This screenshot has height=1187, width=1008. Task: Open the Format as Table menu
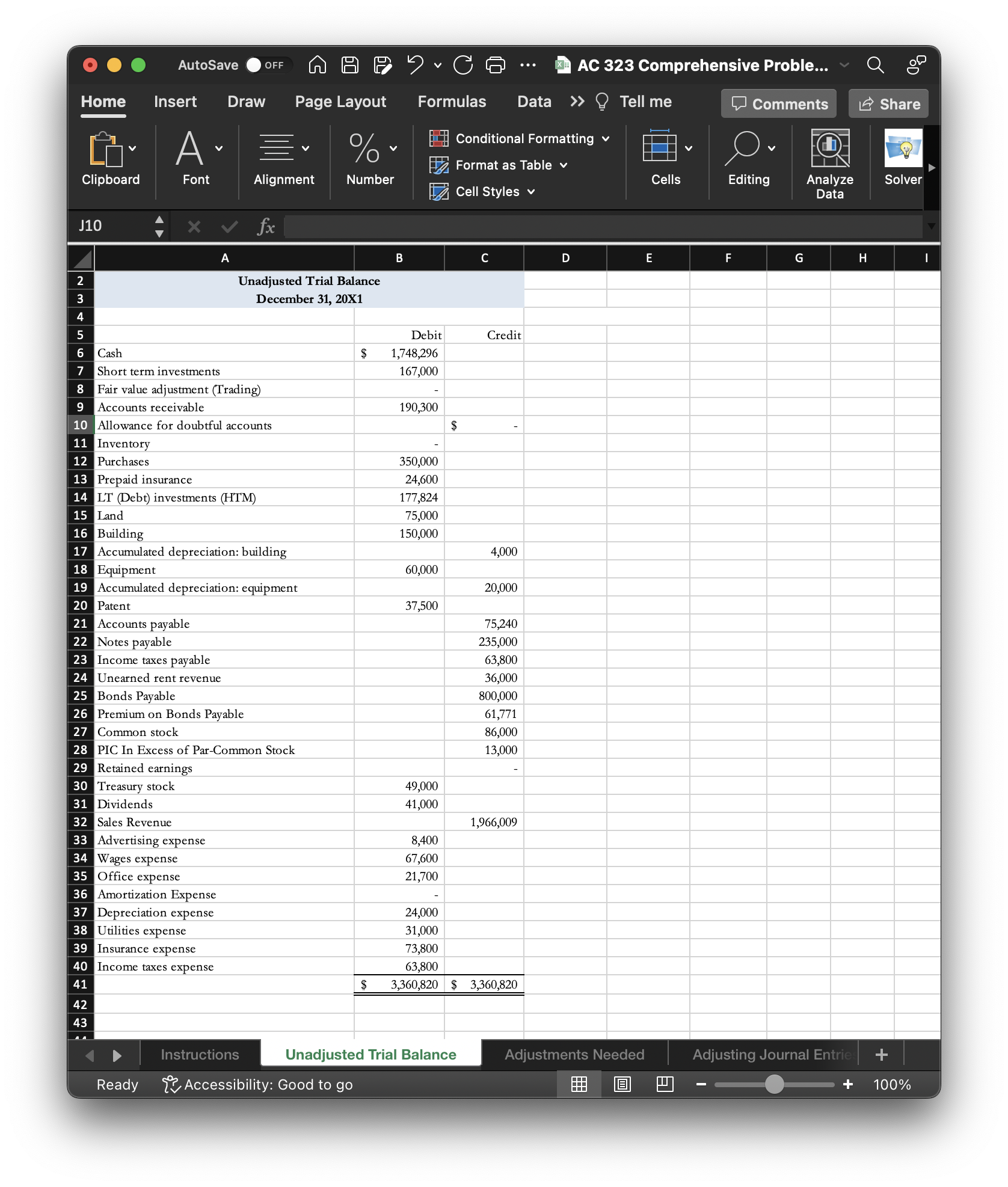[499, 165]
